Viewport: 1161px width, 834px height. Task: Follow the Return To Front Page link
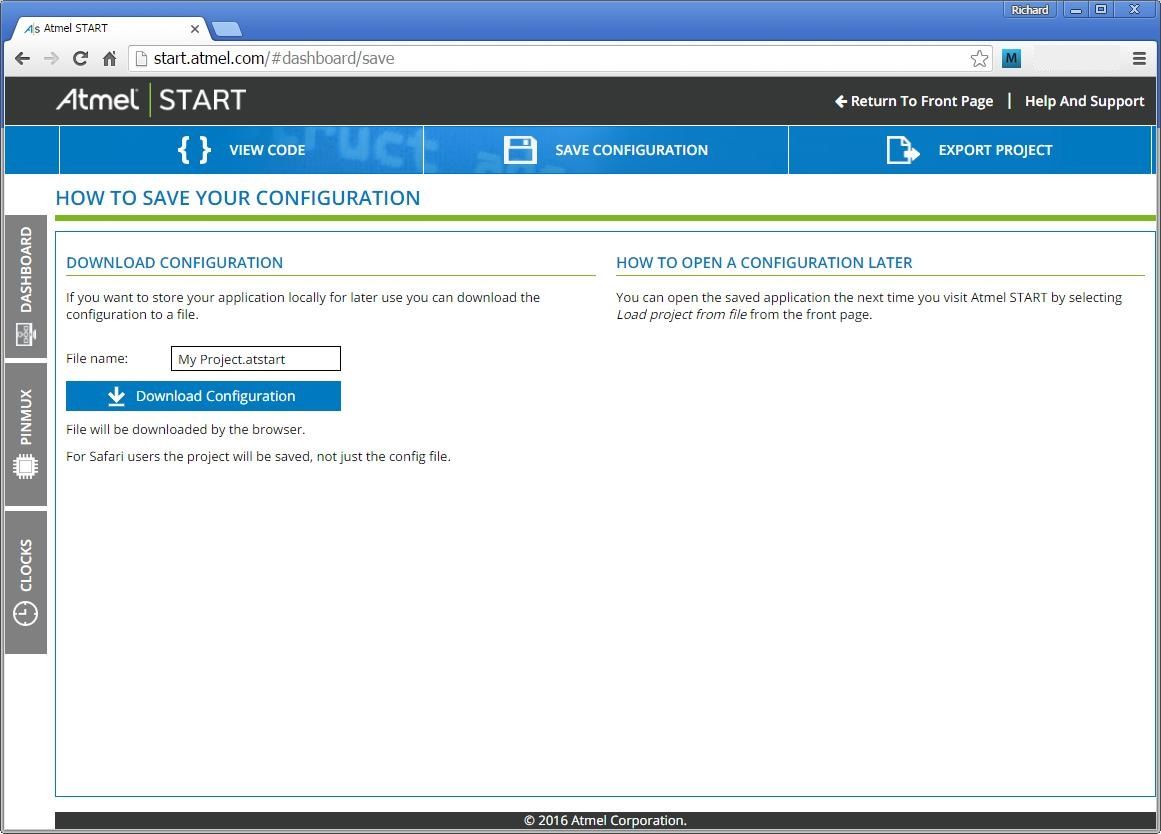click(914, 101)
